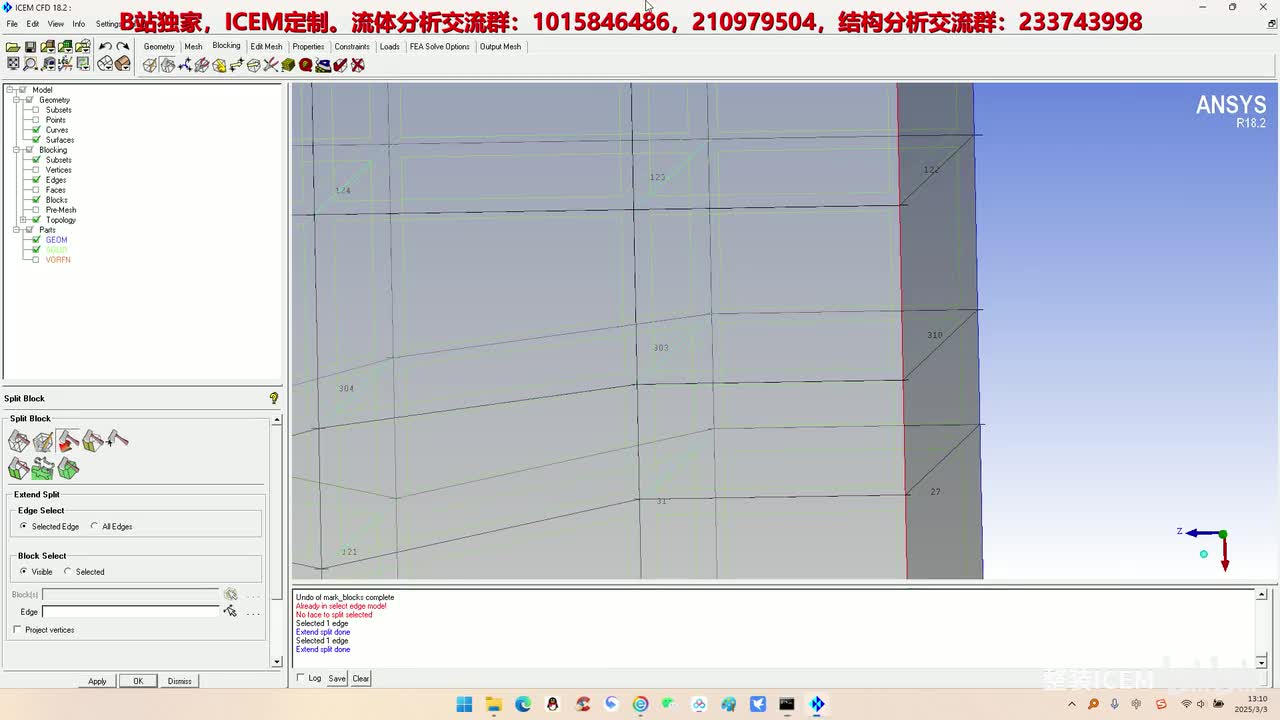Select edge picker cursor icon
Viewport: 1280px width, 720px height.
coord(231,611)
